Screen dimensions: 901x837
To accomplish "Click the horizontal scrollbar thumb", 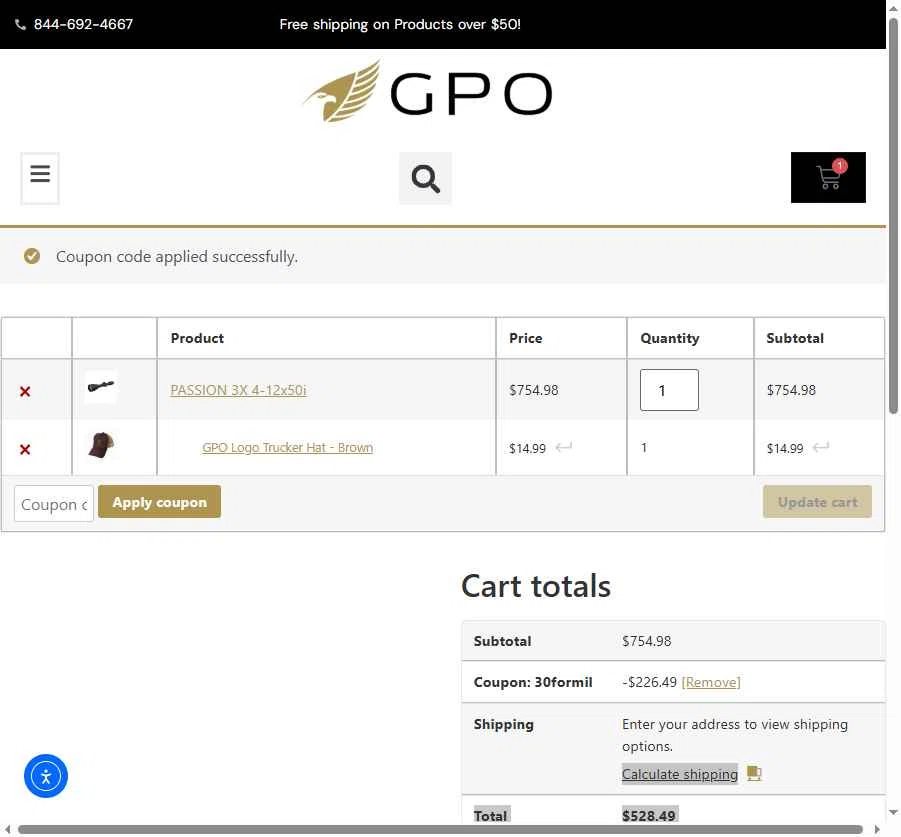I will [440, 830].
